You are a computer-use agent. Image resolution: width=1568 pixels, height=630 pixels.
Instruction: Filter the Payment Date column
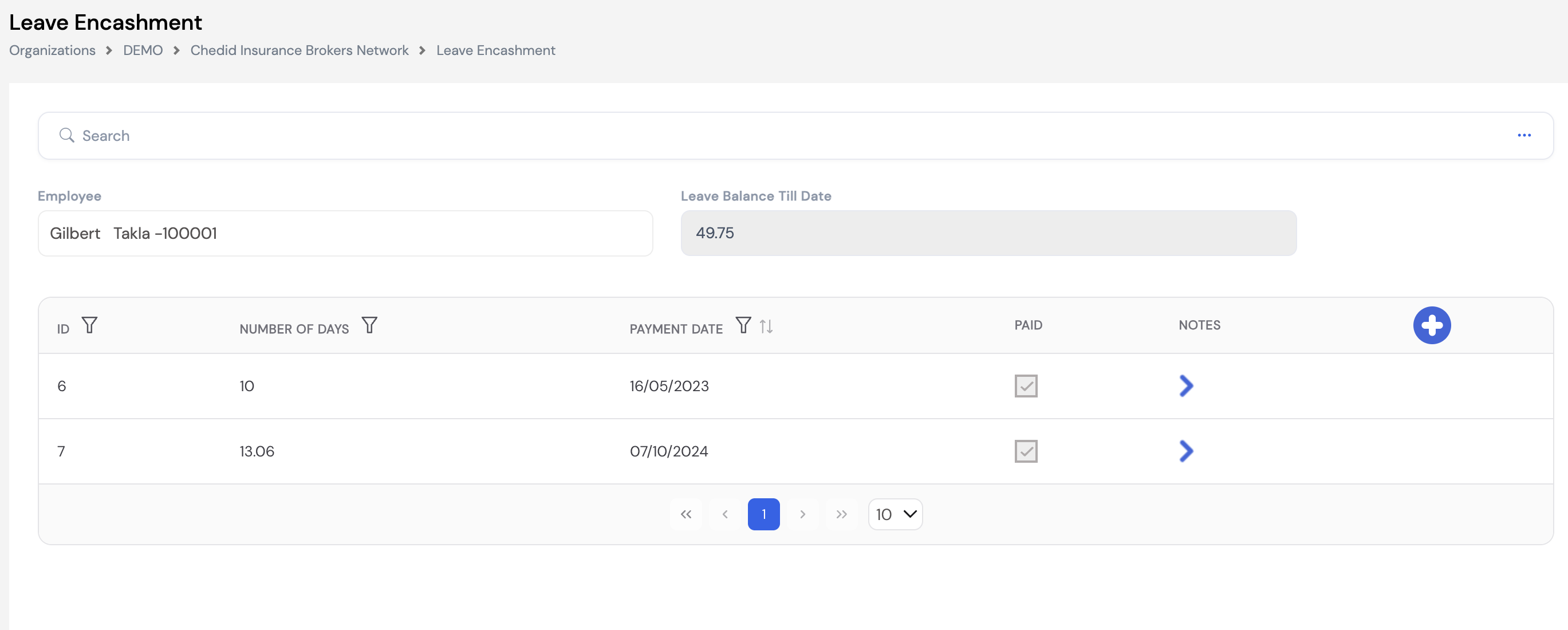tap(743, 325)
